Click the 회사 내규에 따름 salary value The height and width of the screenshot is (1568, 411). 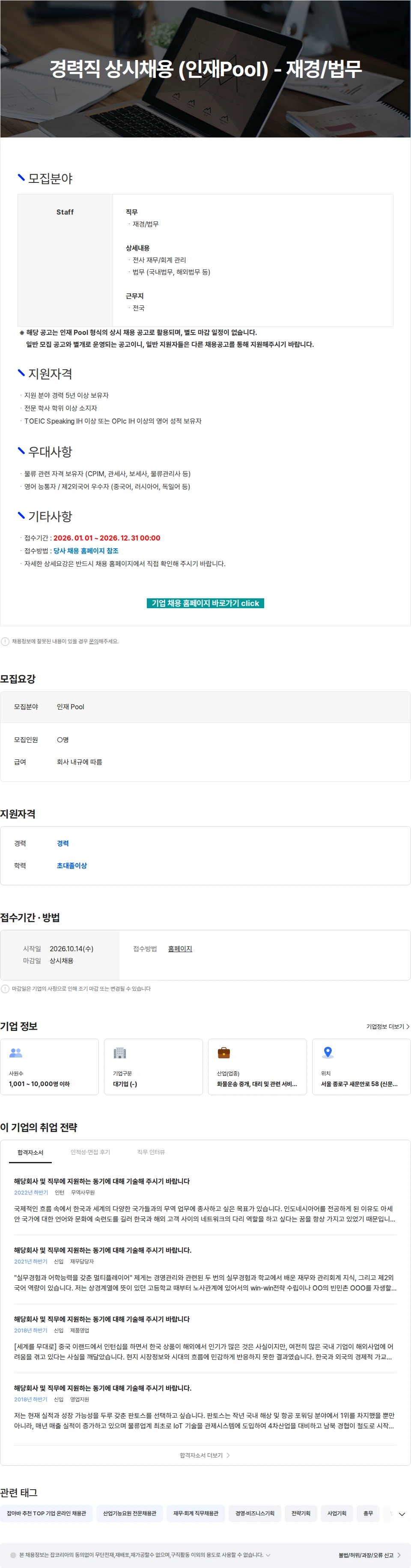click(x=79, y=762)
